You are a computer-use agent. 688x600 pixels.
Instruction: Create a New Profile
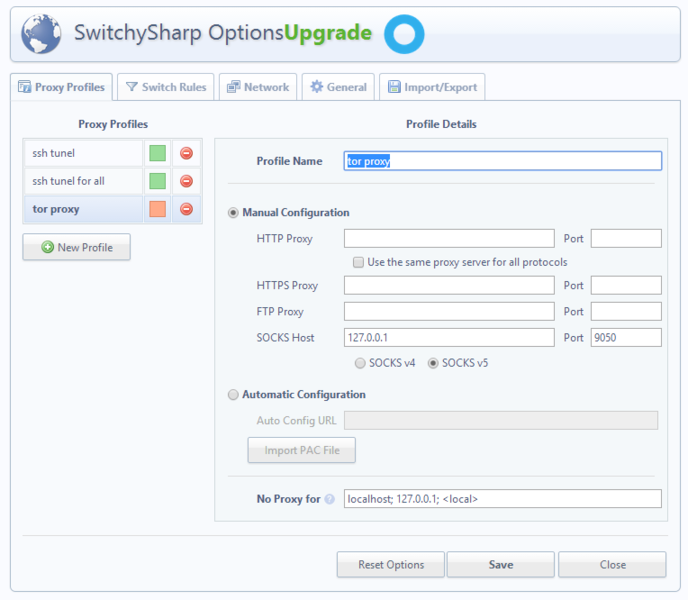[x=77, y=247]
